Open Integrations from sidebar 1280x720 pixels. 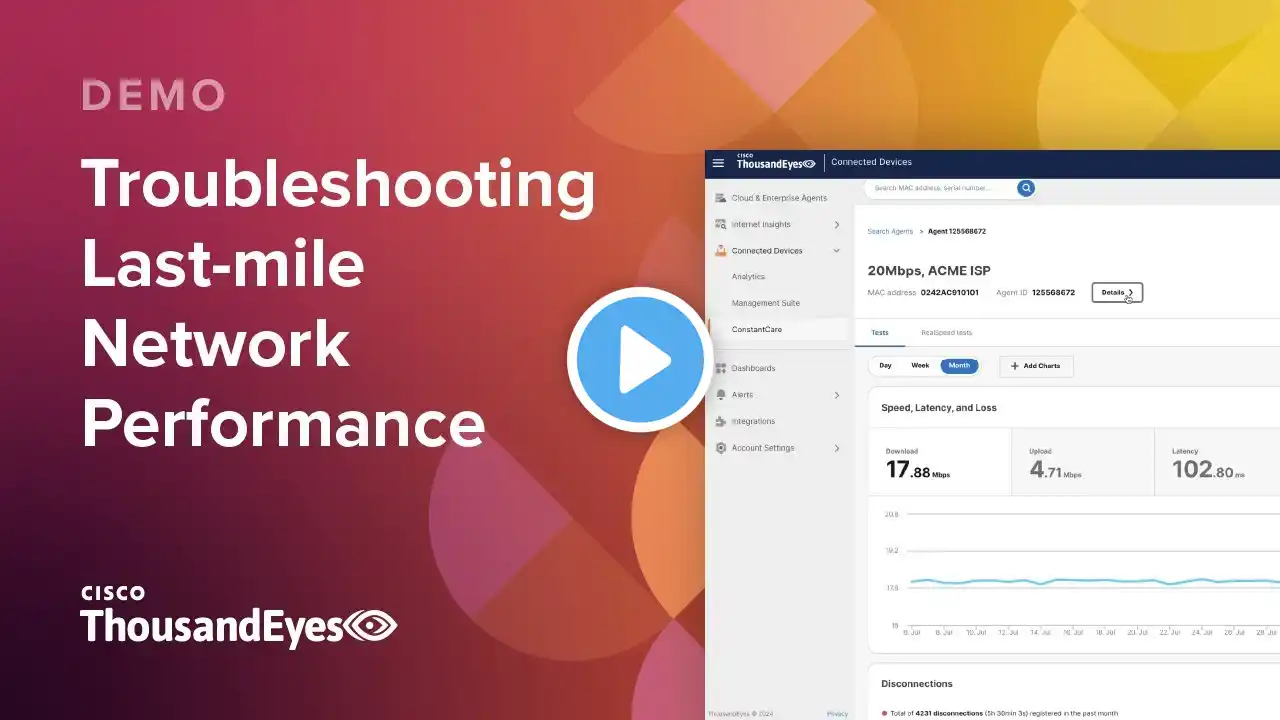[753, 421]
